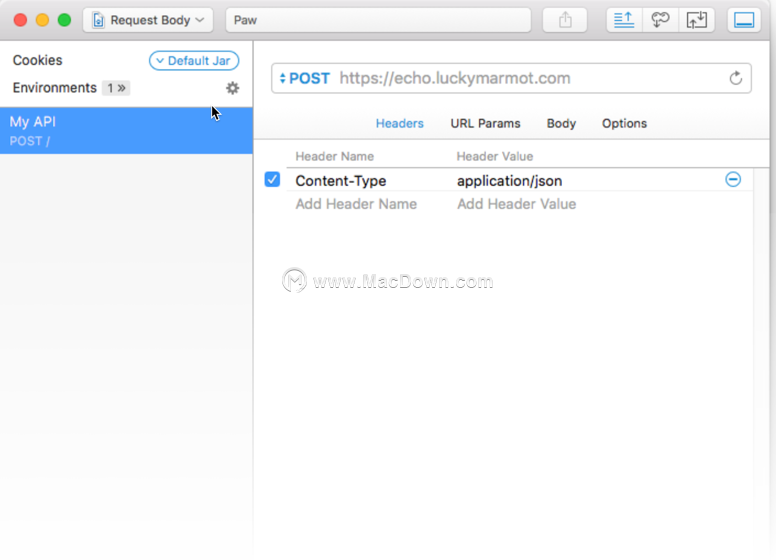Screen dimensions: 776x560
Task: Switch to the Body tab
Action: [561, 123]
